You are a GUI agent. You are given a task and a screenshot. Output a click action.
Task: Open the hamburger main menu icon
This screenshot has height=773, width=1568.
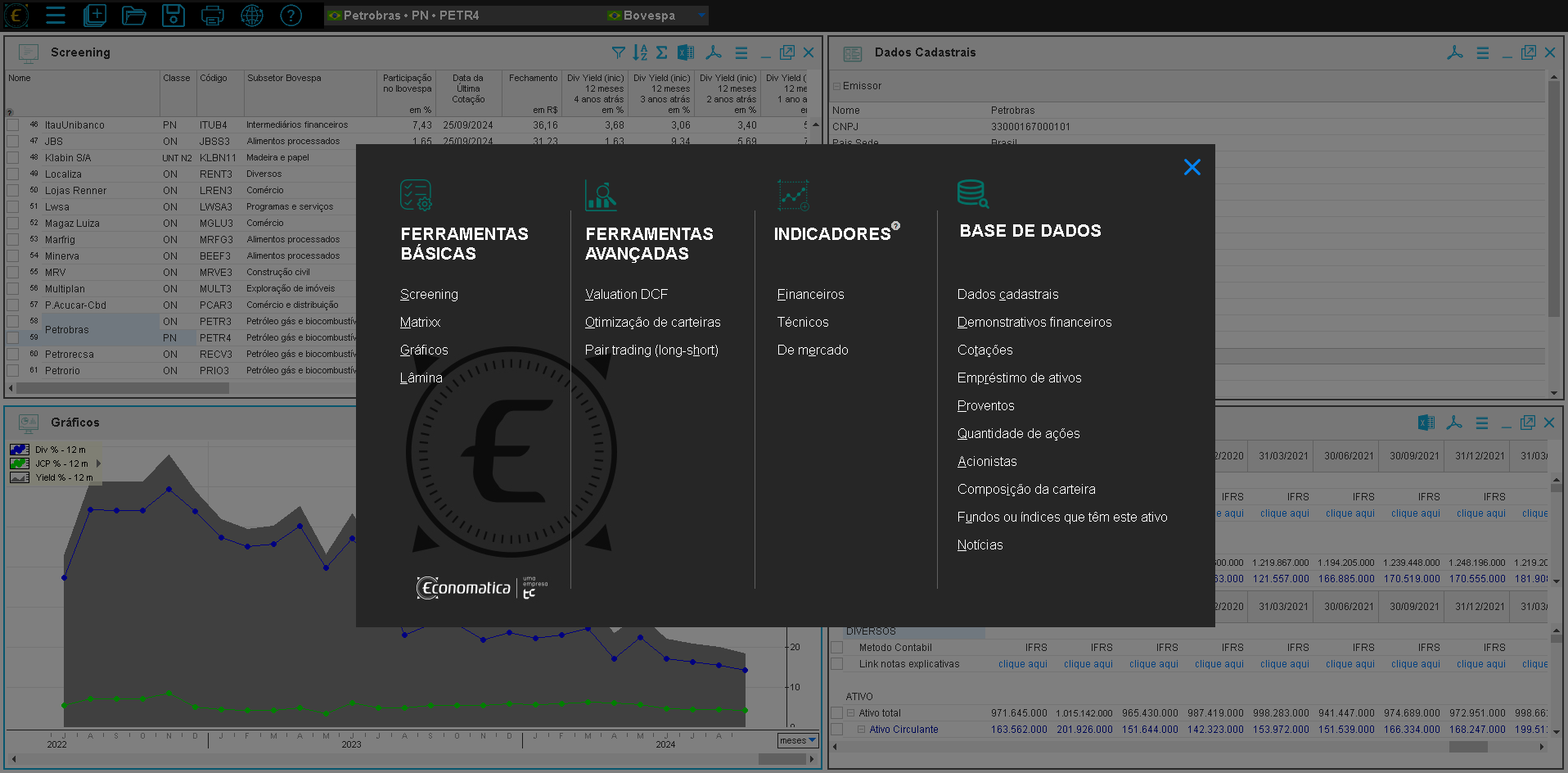(x=56, y=15)
